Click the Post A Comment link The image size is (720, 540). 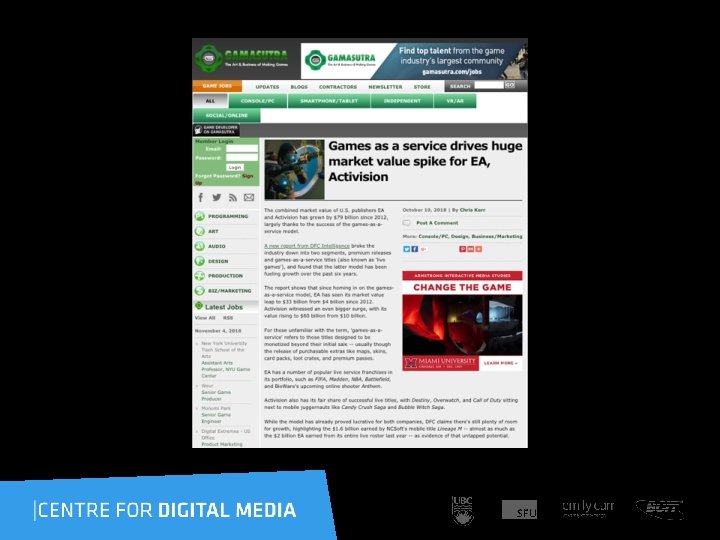pyautogui.click(x=437, y=223)
